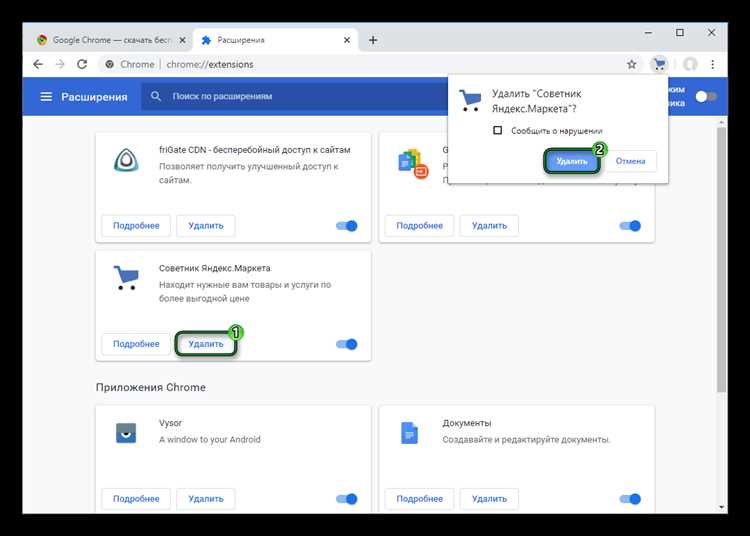The width and height of the screenshot is (750, 536).
Task: Click the shopping cart extension icon in toolbar
Action: coord(659,64)
